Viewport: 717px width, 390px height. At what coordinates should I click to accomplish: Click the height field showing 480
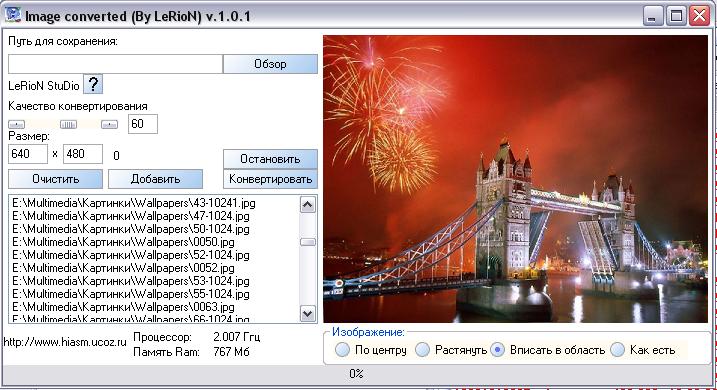tap(83, 154)
